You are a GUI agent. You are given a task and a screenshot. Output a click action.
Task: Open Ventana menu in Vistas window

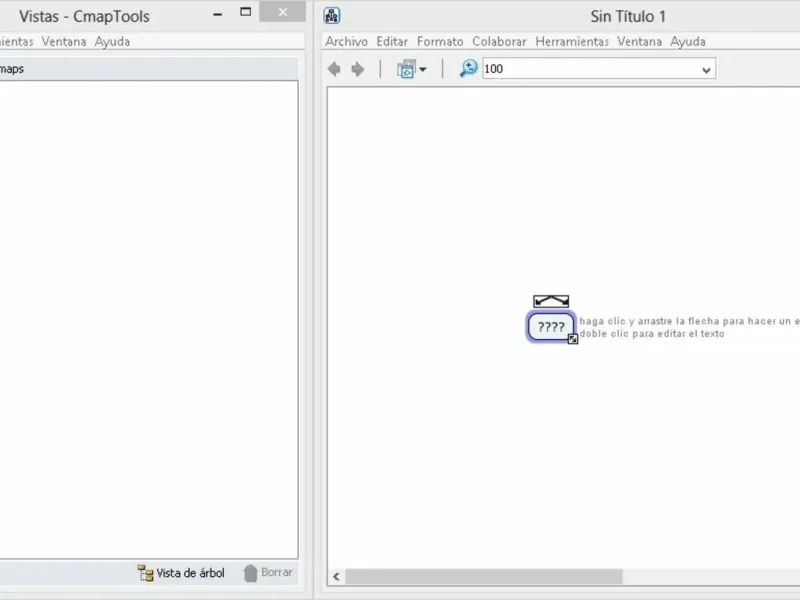pos(64,41)
